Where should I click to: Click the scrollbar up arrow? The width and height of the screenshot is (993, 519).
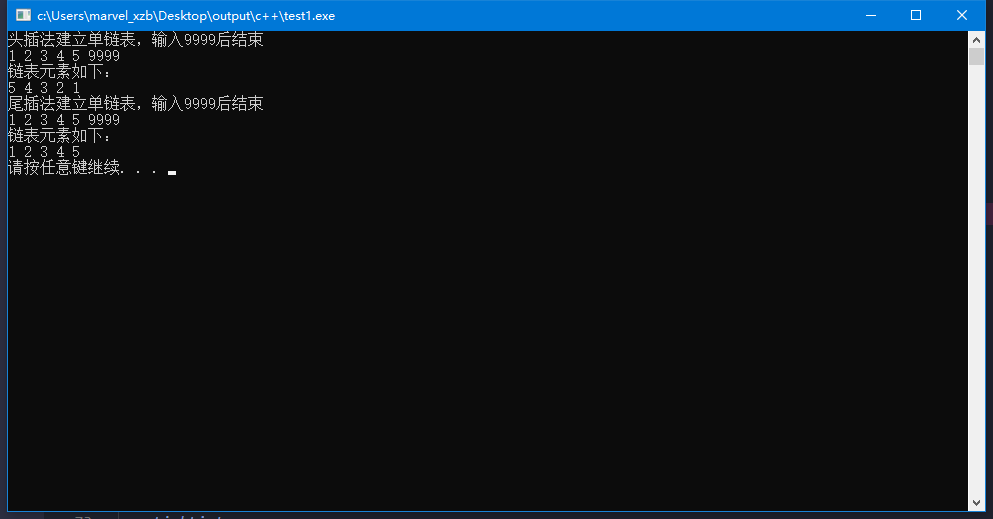[977, 39]
